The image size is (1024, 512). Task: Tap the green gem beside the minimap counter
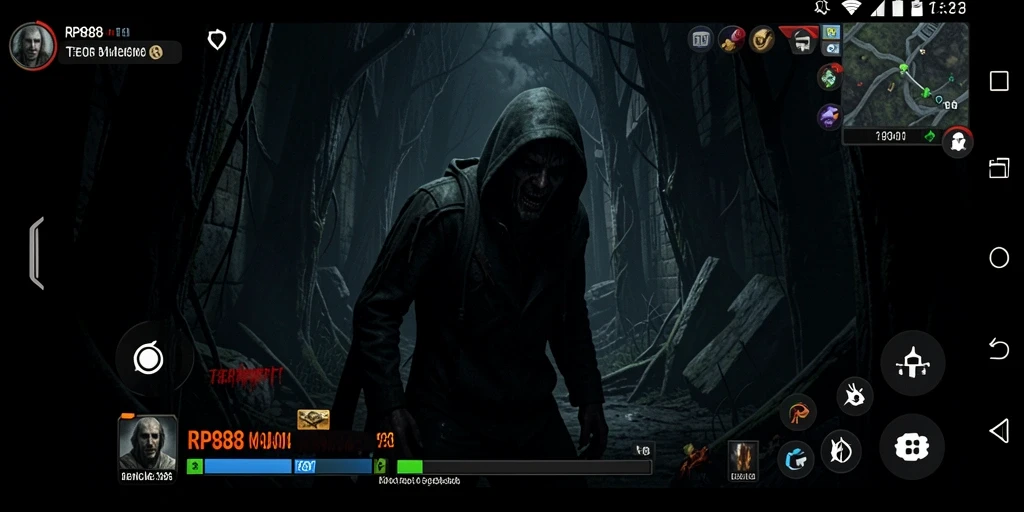[x=929, y=136]
